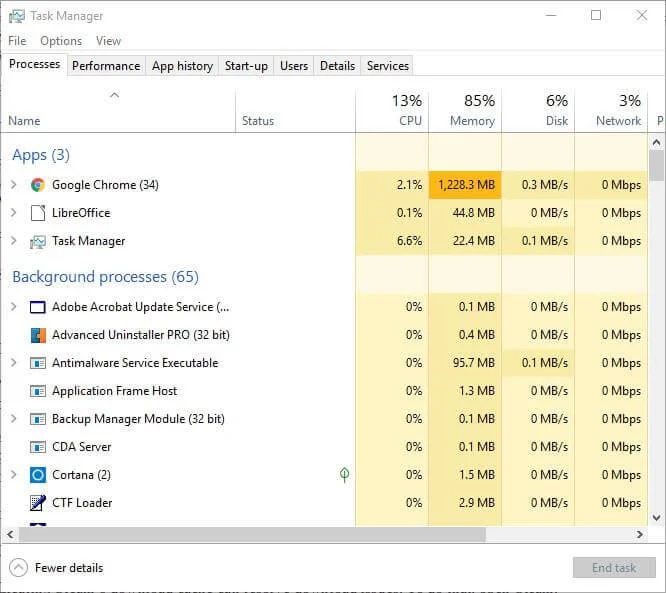The height and width of the screenshot is (593, 666).
Task: Select the LibreOffice process name
Action: point(81,212)
